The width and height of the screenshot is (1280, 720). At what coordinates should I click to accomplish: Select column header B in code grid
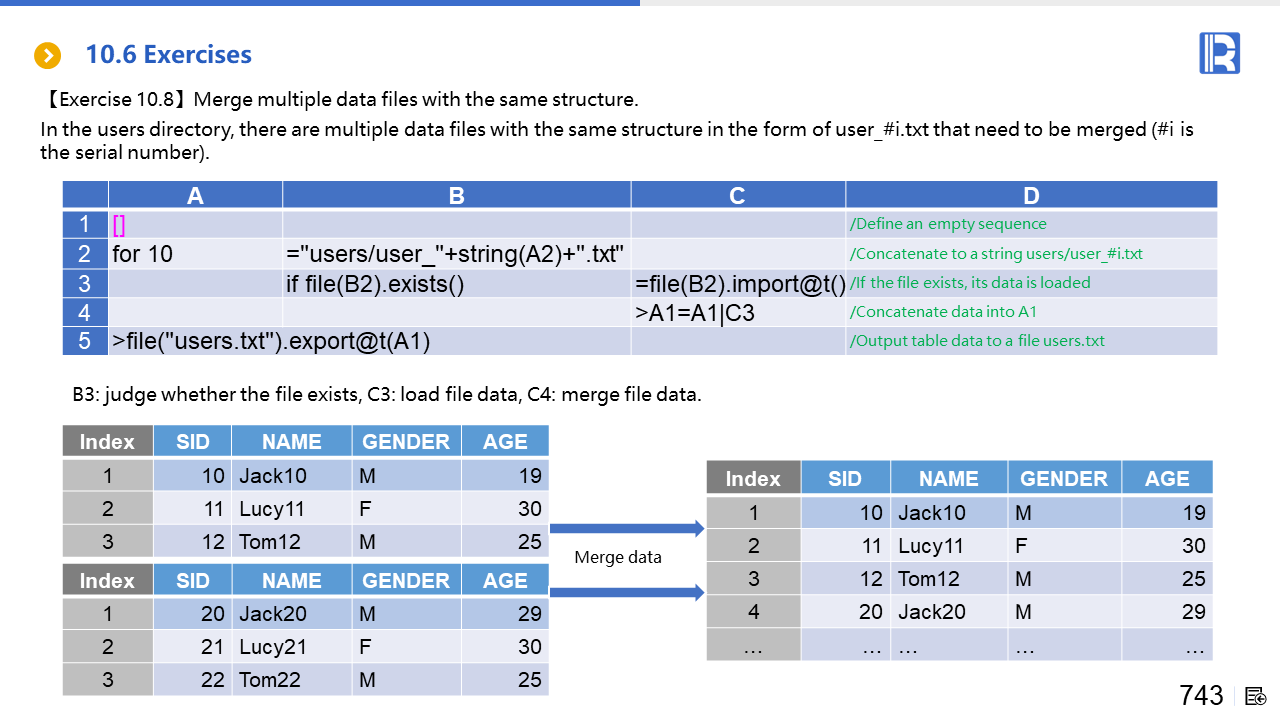pos(456,196)
